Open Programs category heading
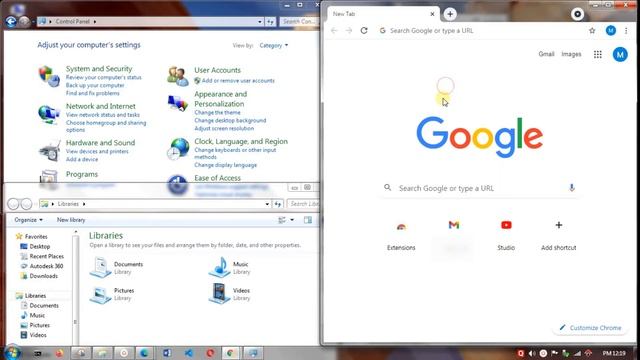 [x=82, y=174]
